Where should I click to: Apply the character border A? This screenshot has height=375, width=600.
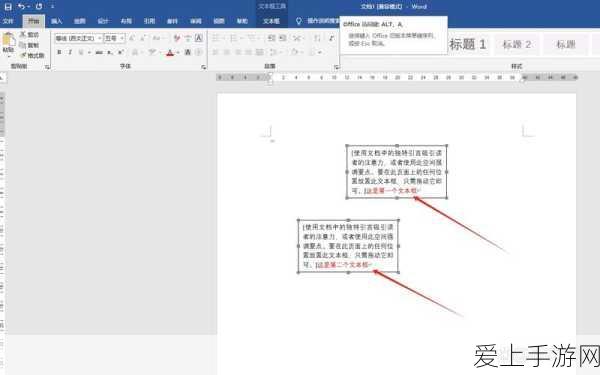pos(199,38)
